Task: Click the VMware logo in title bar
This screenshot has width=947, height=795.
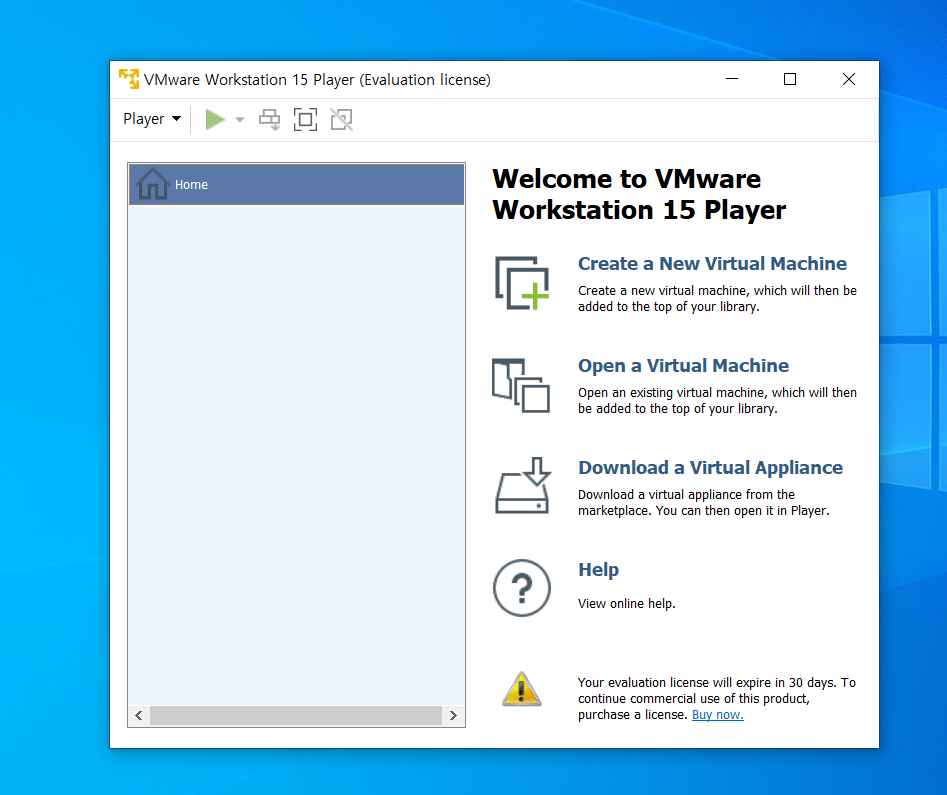Action: (x=129, y=79)
